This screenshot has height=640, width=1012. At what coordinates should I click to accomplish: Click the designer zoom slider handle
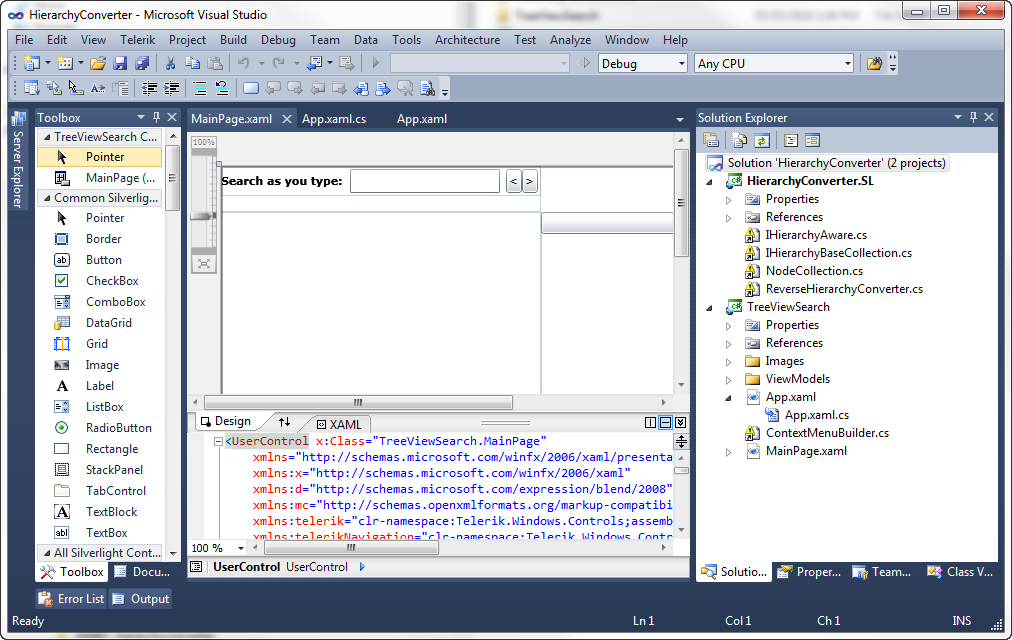tap(203, 216)
